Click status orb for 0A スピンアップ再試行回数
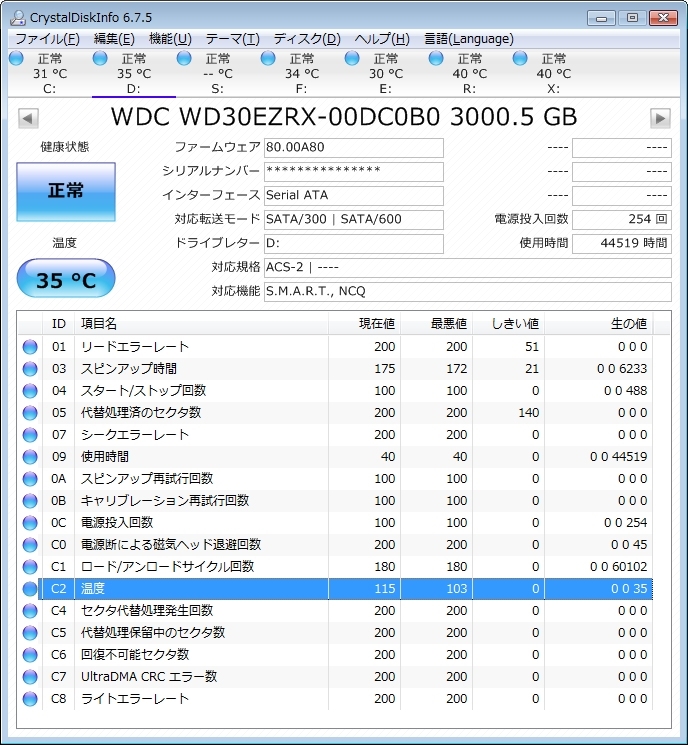The height and width of the screenshot is (745, 688). [x=30, y=479]
